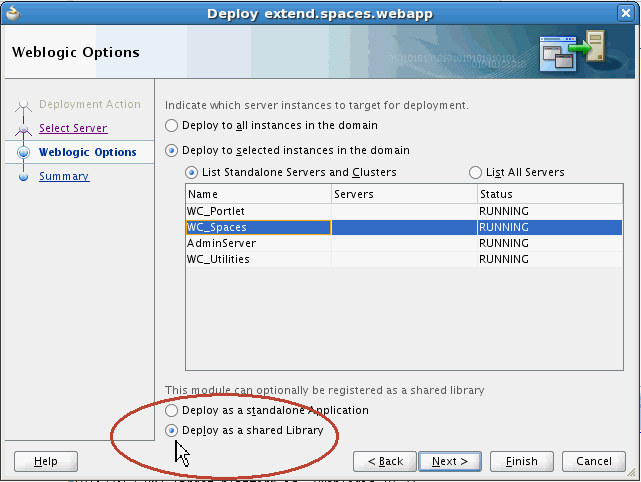Close the Deploy extend.spaces.webapp dialog
The height and width of the screenshot is (482, 641).
point(626,13)
